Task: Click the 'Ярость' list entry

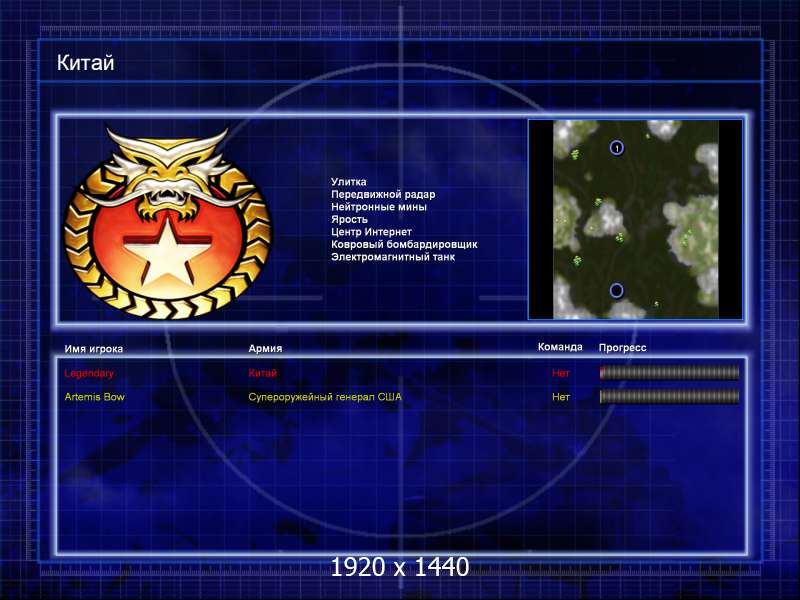Action: point(349,219)
